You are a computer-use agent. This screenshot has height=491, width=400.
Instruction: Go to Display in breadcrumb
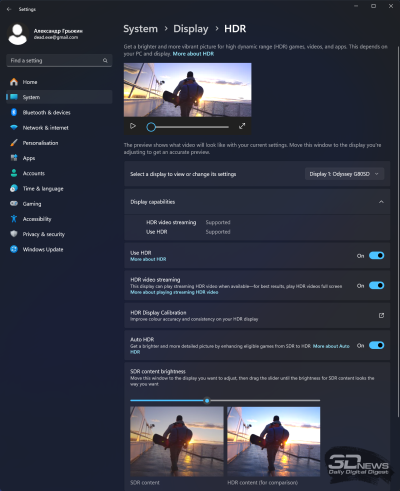(191, 29)
